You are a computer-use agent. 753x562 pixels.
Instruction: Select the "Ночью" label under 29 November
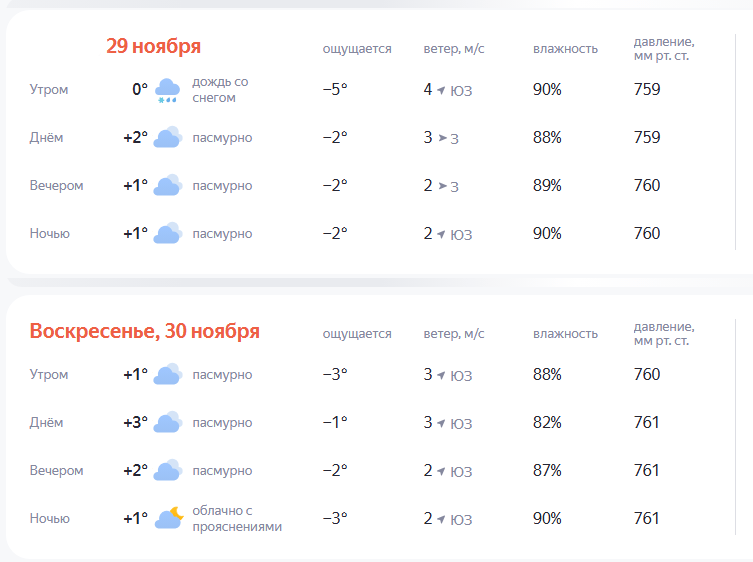pos(50,234)
